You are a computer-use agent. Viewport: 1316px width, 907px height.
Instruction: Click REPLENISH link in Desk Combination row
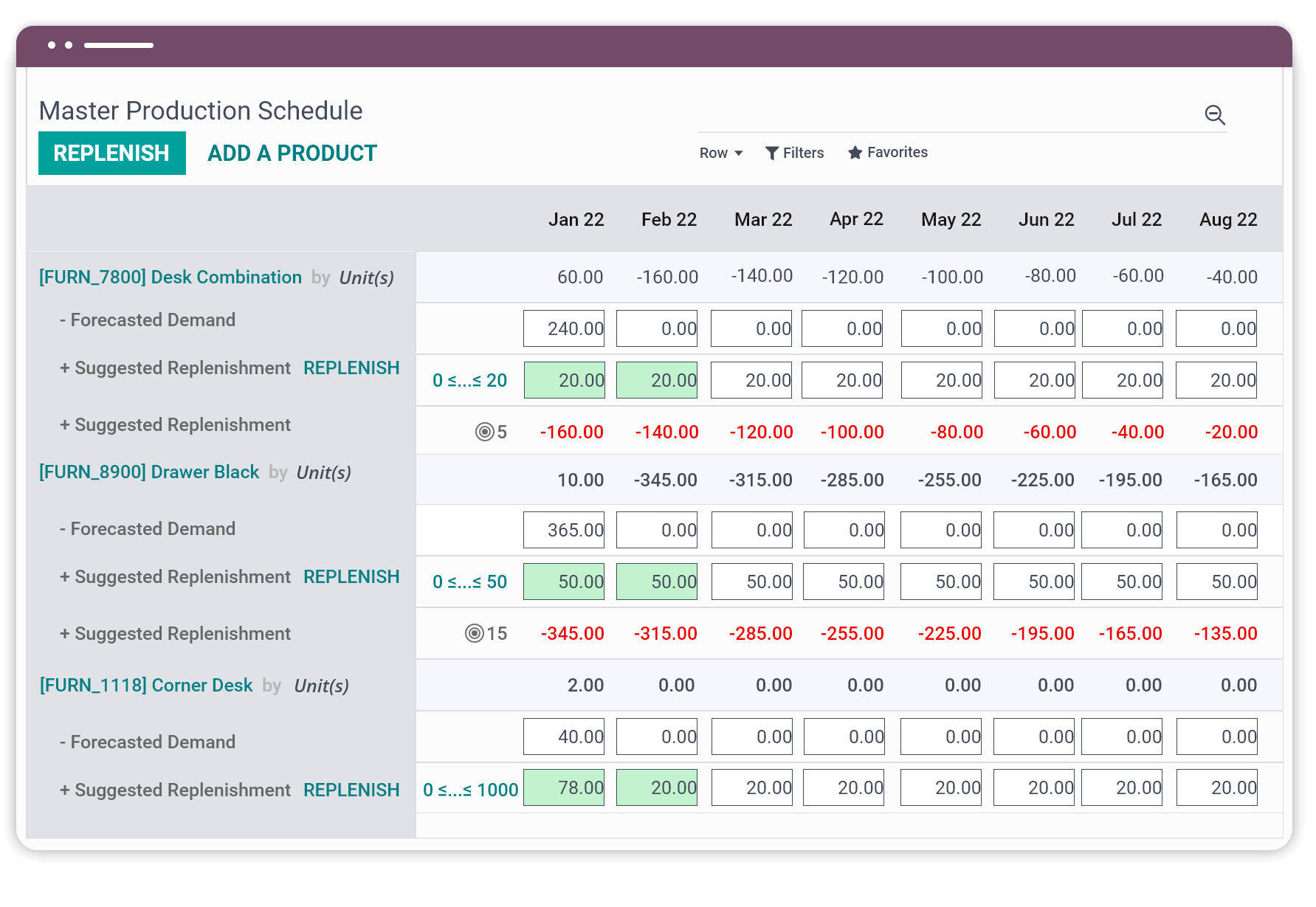coord(351,368)
